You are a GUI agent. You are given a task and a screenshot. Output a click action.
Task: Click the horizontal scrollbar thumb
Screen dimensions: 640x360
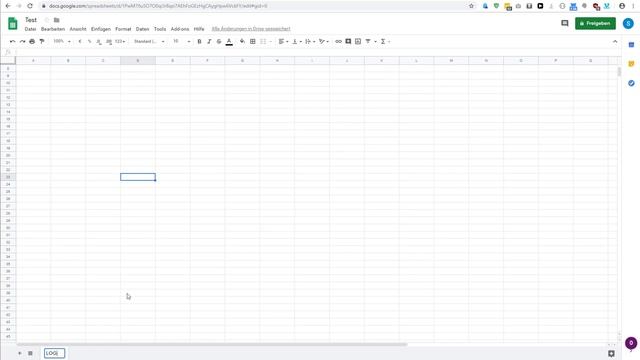[x=212, y=344]
